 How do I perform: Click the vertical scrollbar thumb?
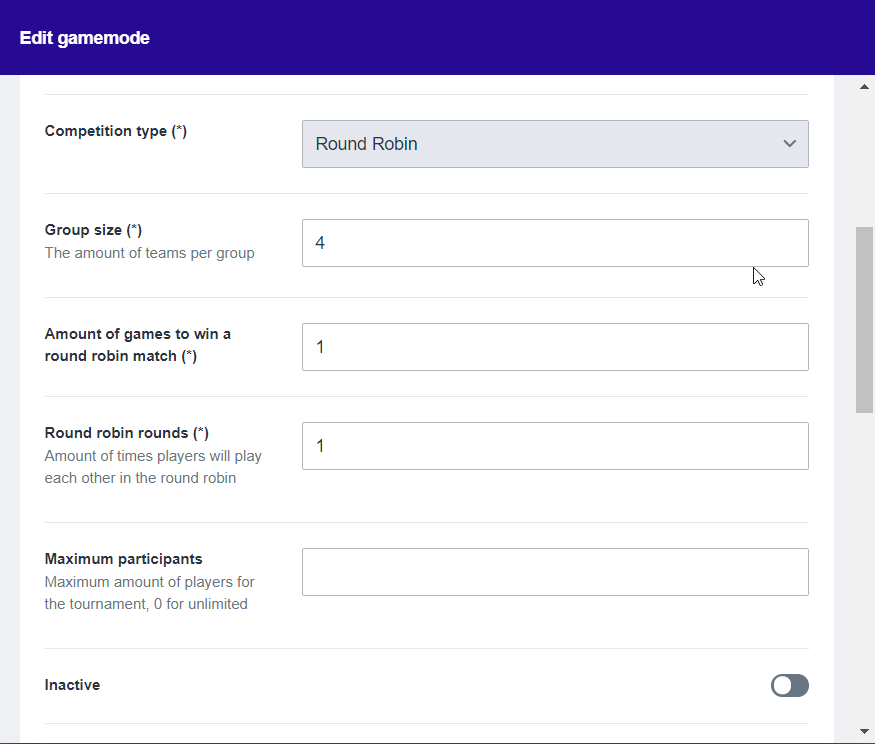(x=864, y=319)
